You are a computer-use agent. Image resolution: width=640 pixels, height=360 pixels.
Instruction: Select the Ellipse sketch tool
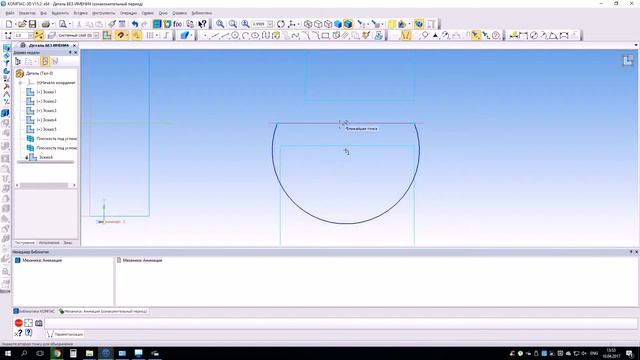click(x=255, y=36)
